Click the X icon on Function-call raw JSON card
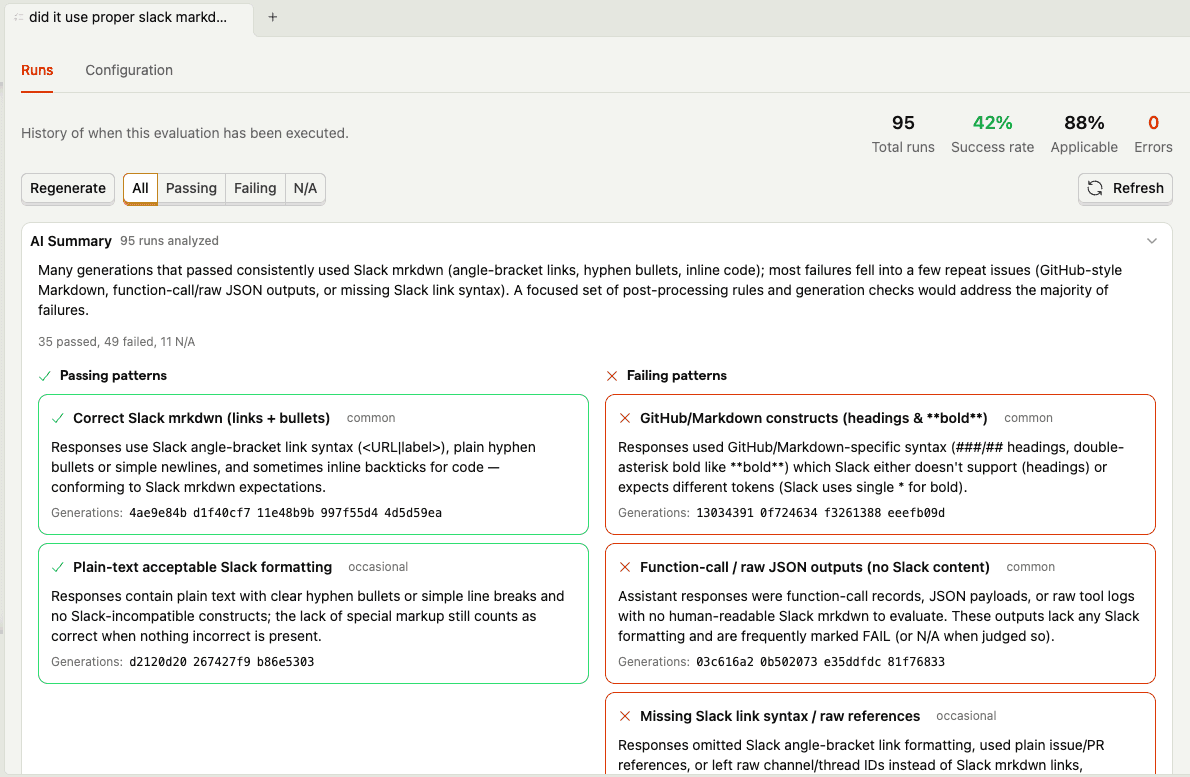Image resolution: width=1190 pixels, height=777 pixels. 626,566
